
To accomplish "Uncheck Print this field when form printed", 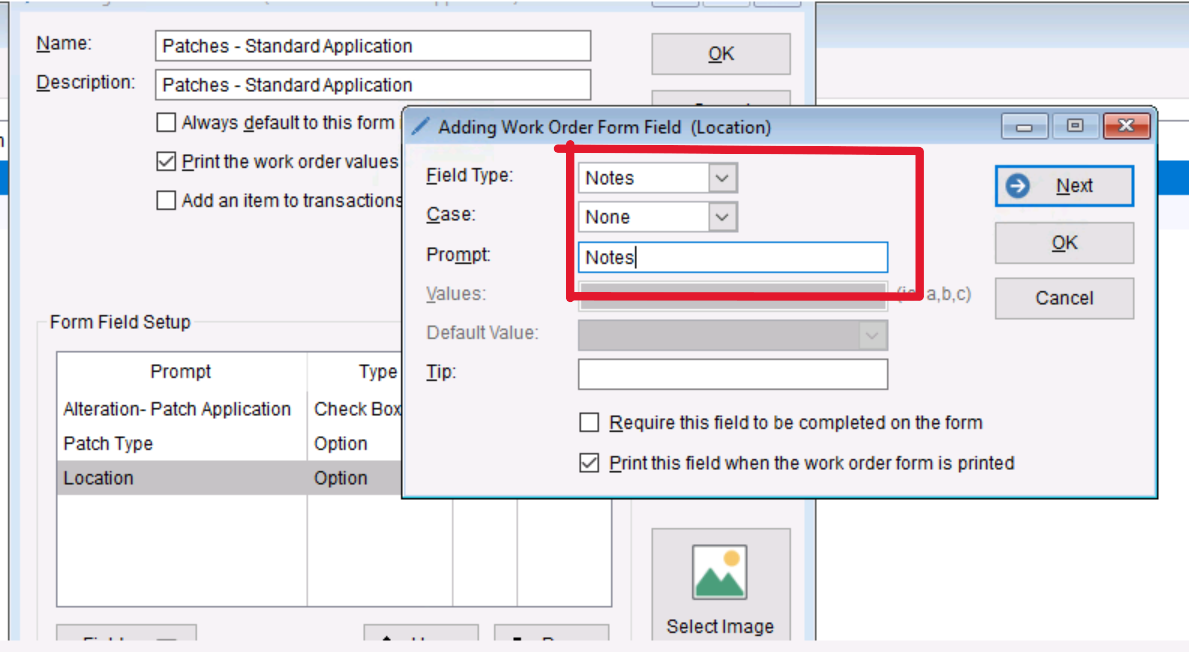I will point(590,463).
